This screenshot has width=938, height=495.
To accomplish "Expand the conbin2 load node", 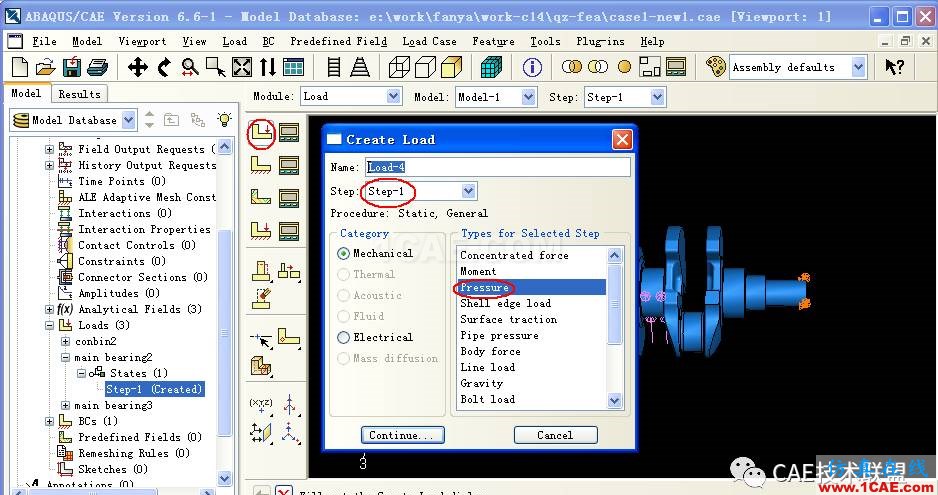I will pyautogui.click(x=65, y=342).
